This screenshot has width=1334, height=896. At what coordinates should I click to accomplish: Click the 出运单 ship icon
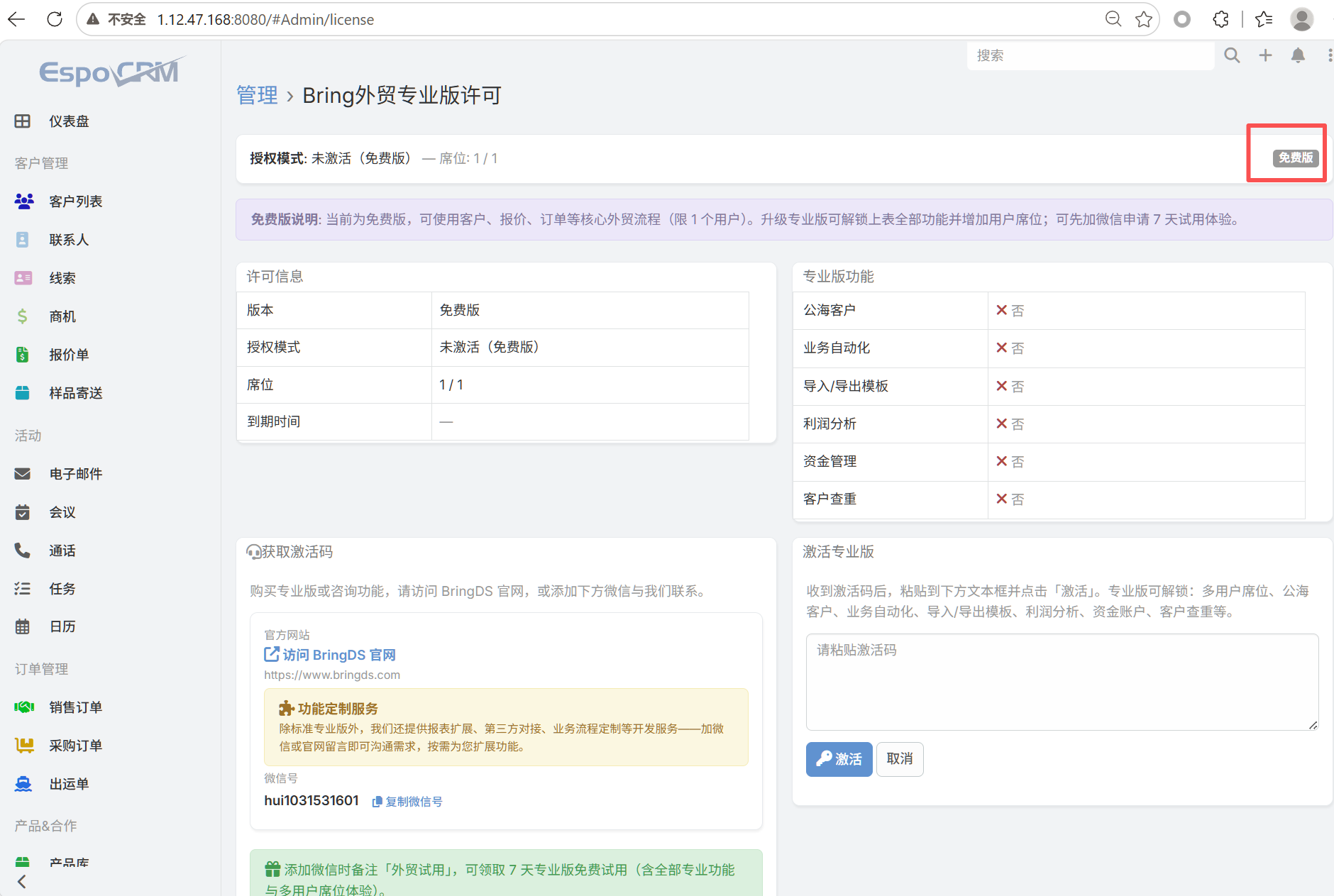[x=23, y=784]
